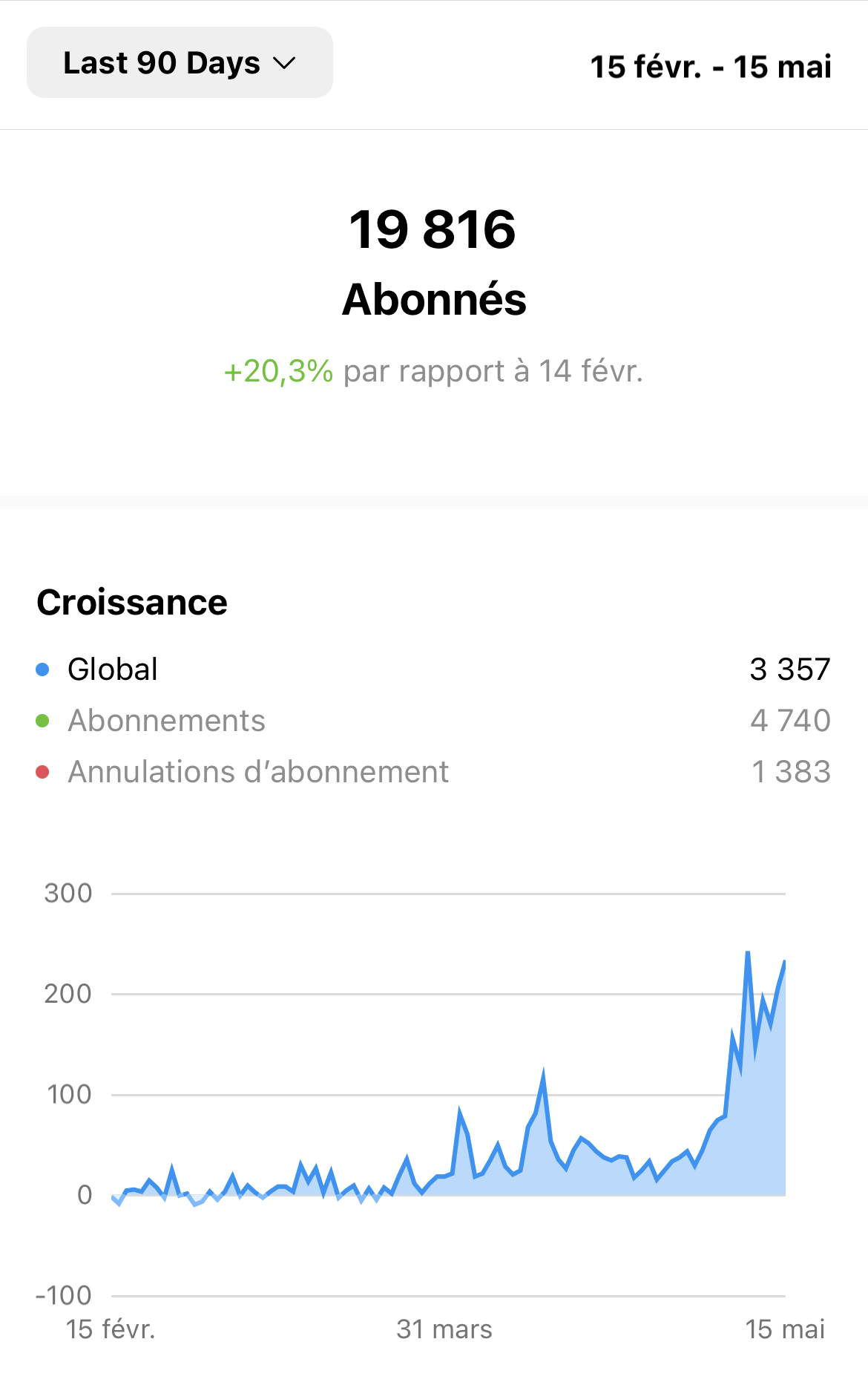Screen dimensions: 868x1385
Task: Click the cancellations value 1 383
Action: tap(791, 772)
